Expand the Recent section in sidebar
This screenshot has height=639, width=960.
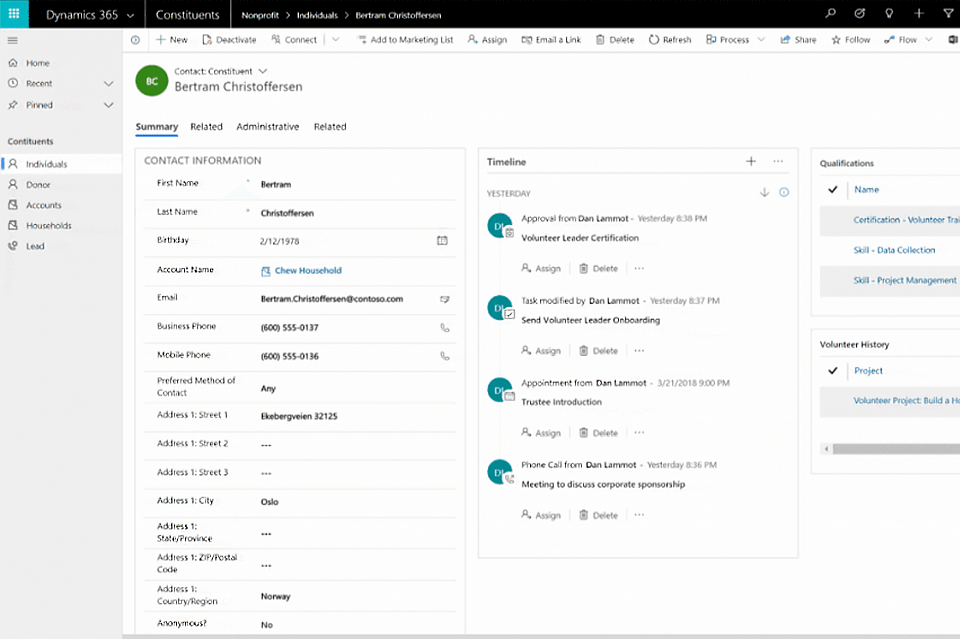click(108, 84)
